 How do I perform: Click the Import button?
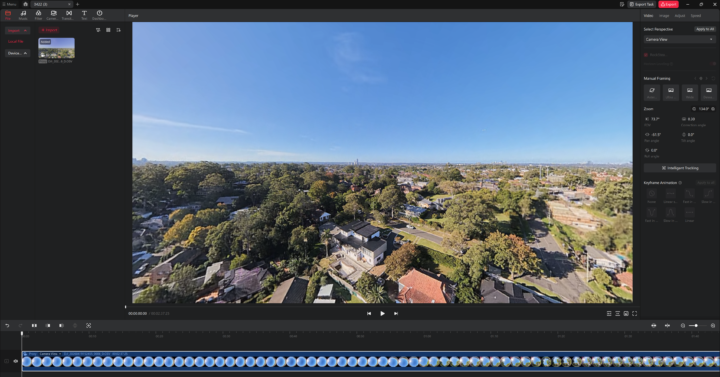(x=49, y=30)
